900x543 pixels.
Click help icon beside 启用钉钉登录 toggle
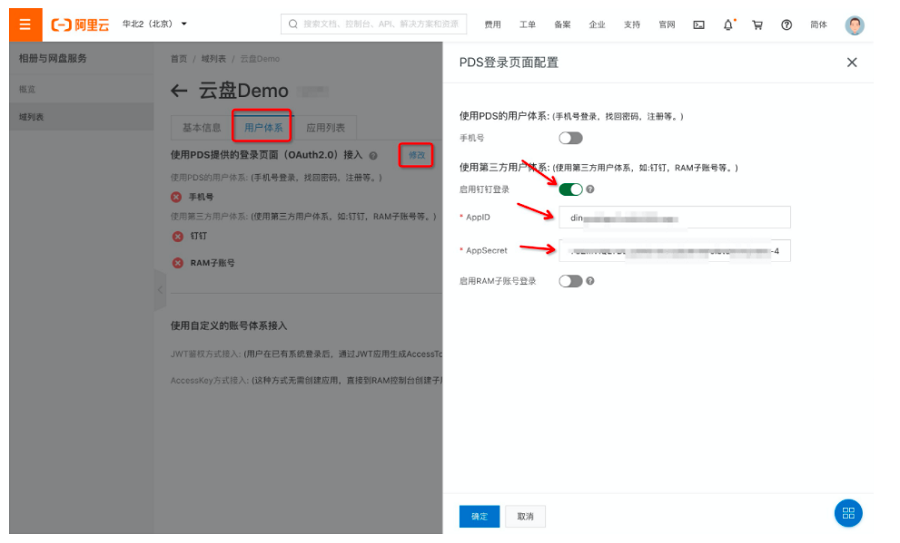[590, 189]
